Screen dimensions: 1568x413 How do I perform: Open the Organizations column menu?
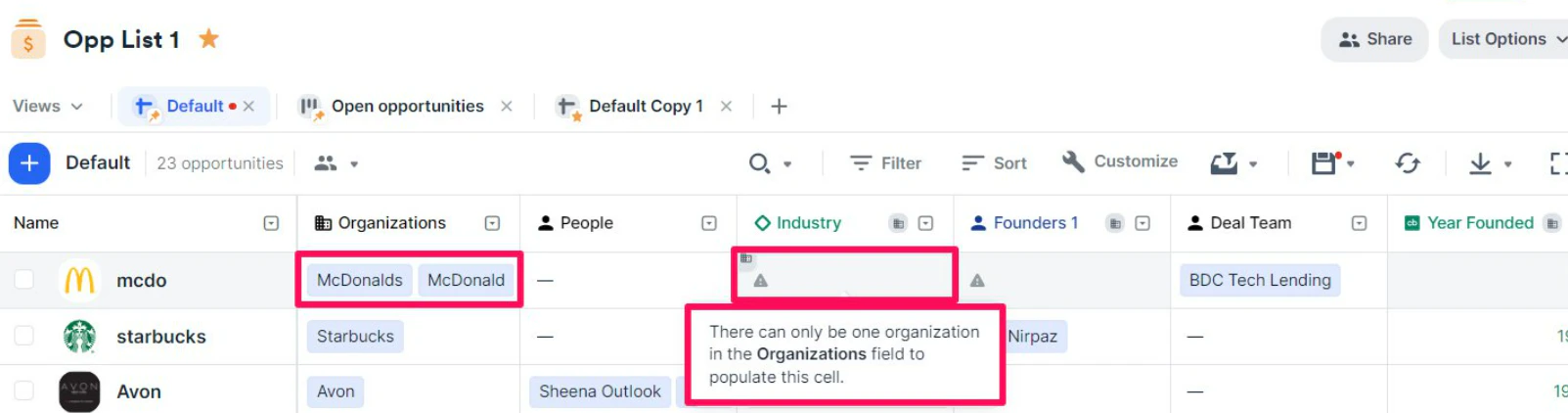[492, 223]
